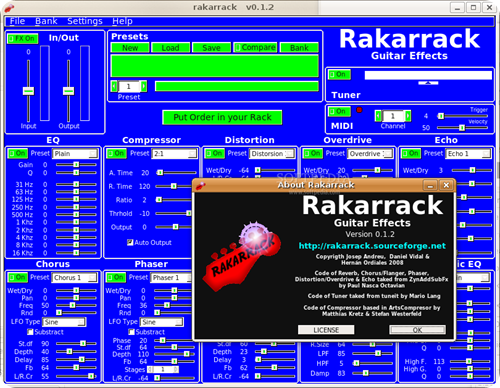Decrease the MIDI channel with left arrow
The image size is (500, 388).
click(x=378, y=116)
